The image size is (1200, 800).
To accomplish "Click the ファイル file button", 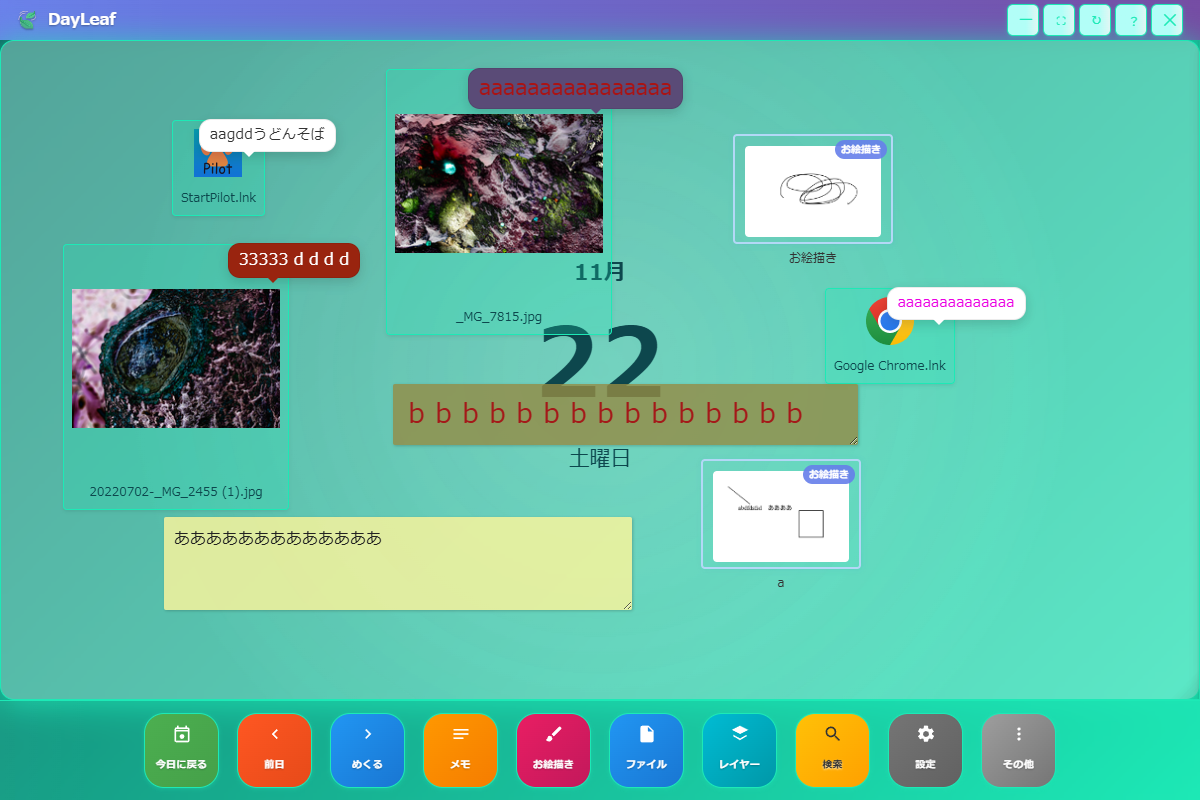I will (x=646, y=750).
